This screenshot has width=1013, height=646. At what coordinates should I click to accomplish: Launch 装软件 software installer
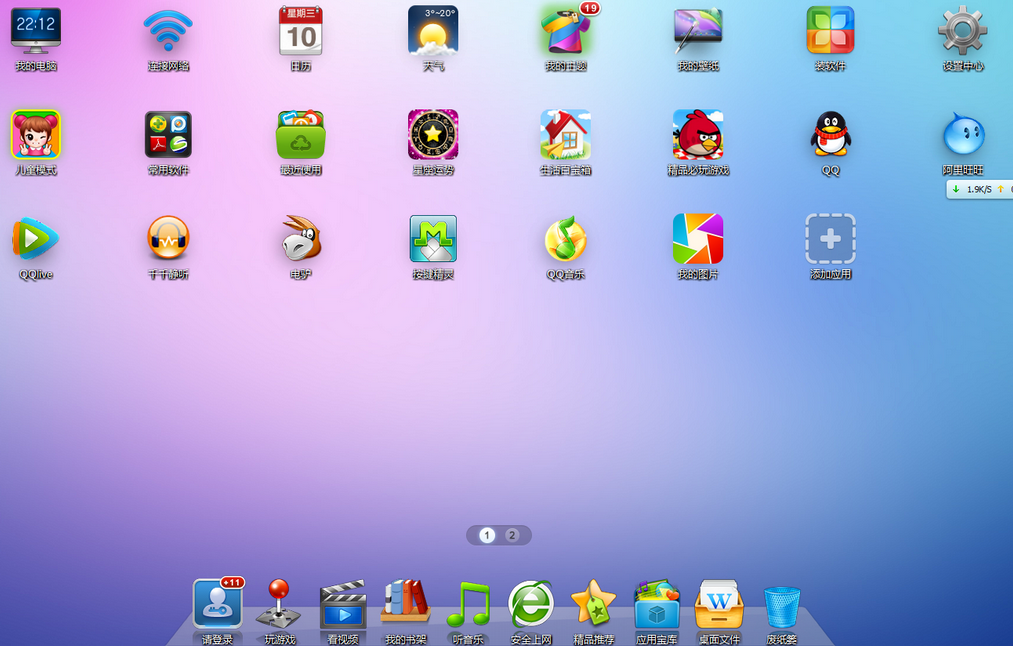830,30
